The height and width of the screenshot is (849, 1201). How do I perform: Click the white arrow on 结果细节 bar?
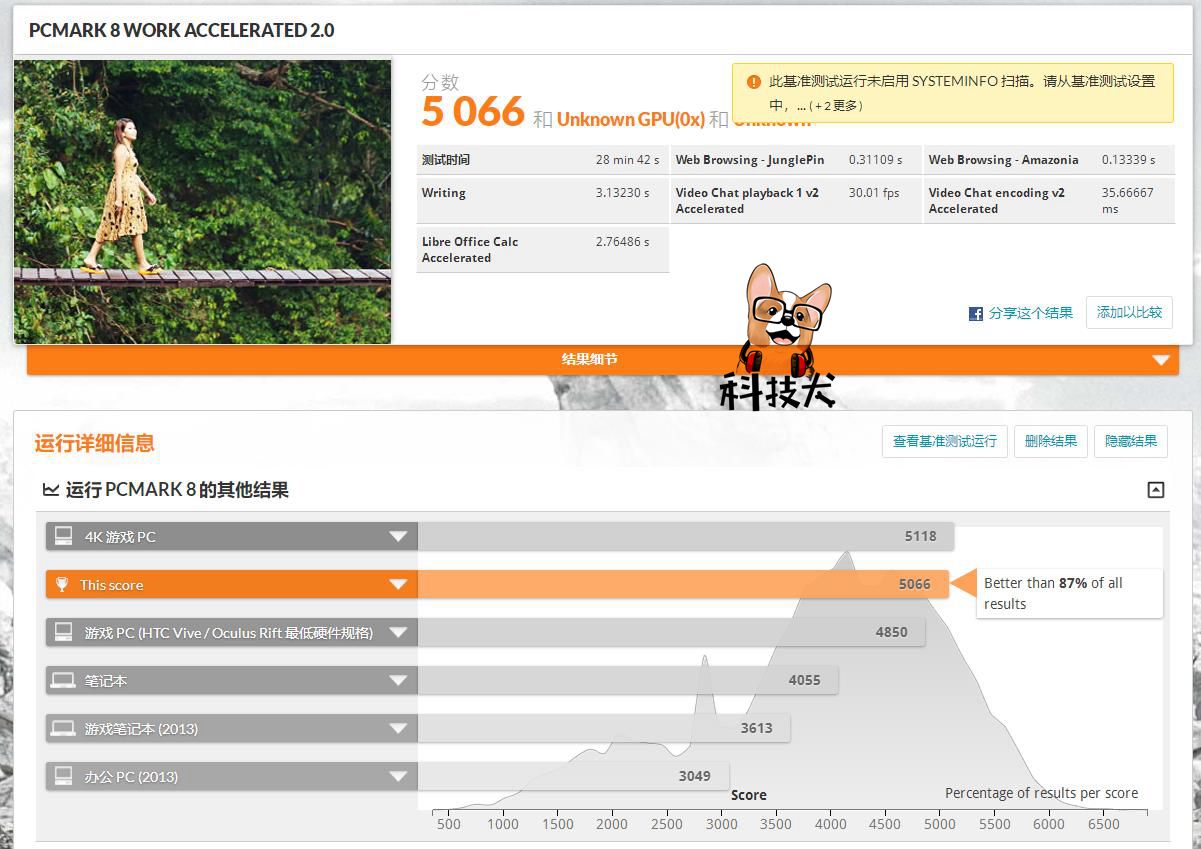(x=1161, y=360)
